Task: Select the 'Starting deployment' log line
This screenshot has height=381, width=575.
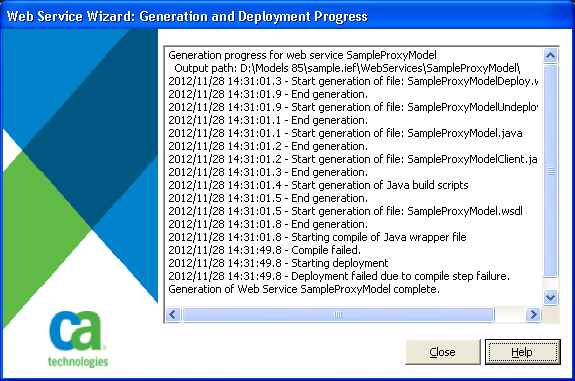Action: [278, 263]
